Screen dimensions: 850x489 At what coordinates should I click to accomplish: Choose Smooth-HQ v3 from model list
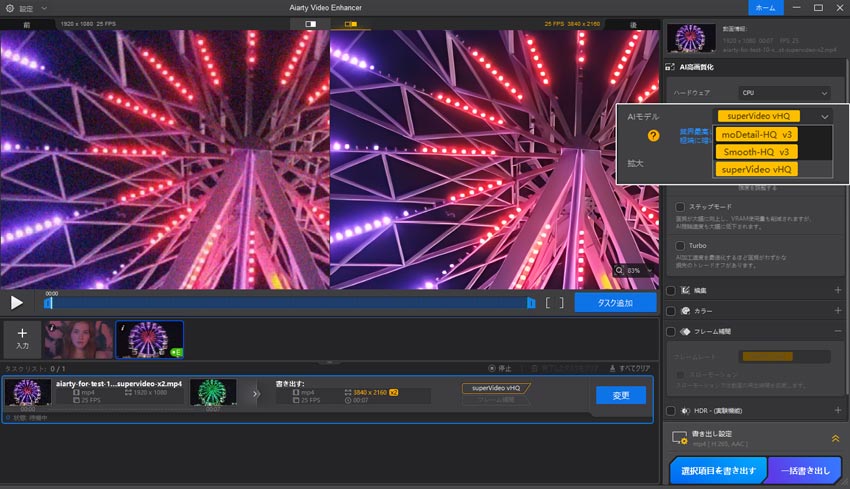[756, 152]
